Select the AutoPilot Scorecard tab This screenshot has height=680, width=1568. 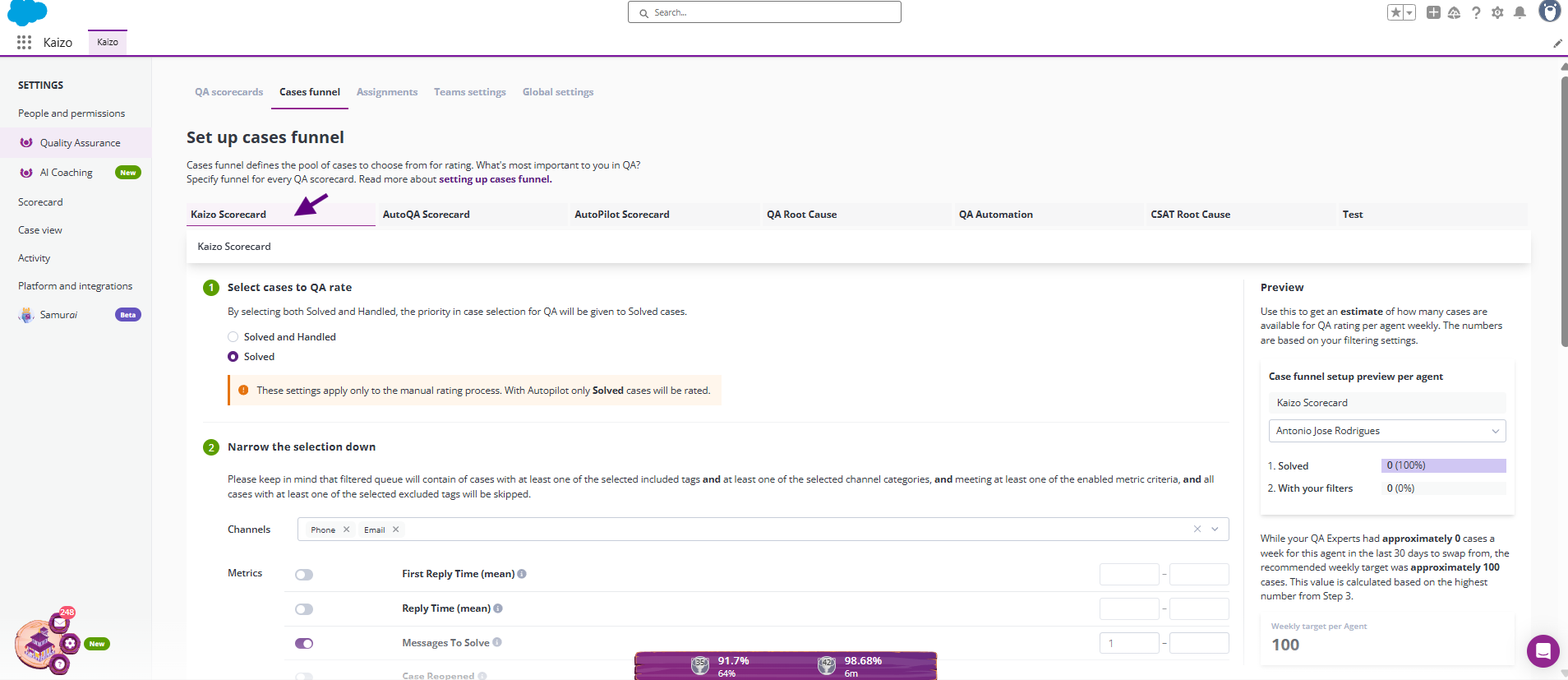pos(665,215)
